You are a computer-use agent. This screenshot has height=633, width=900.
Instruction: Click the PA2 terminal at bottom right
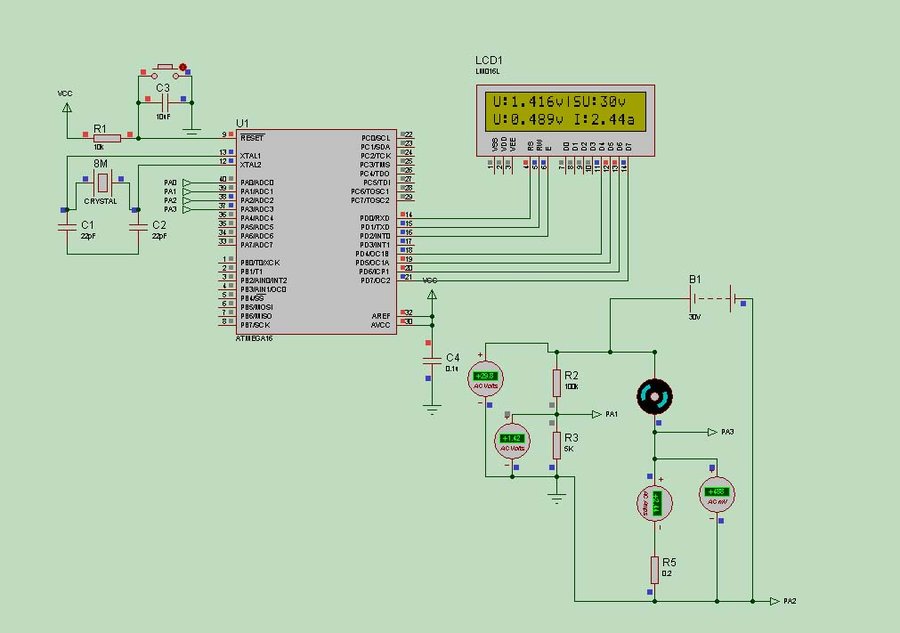click(777, 601)
